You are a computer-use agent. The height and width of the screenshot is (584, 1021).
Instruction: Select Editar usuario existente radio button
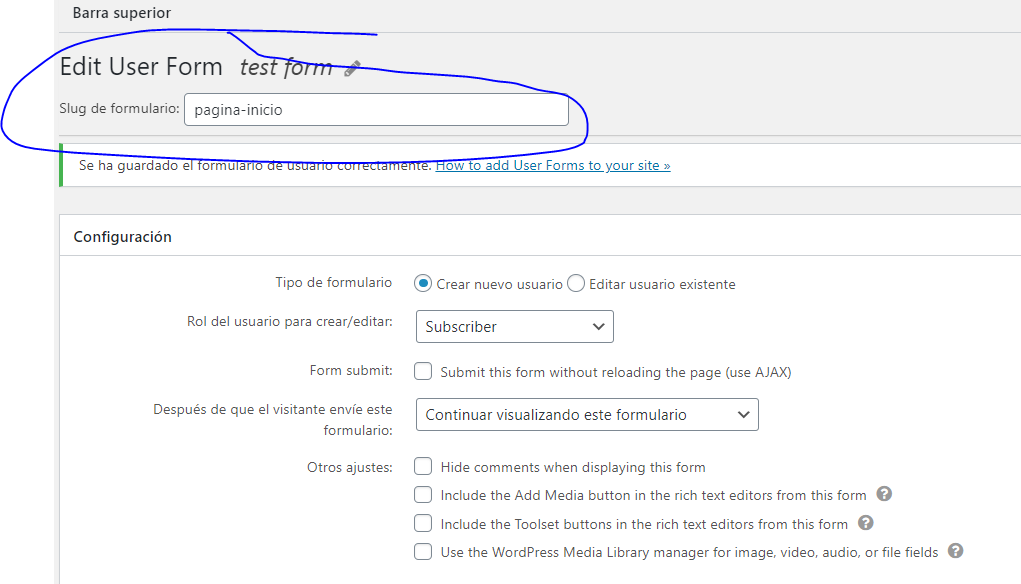[x=576, y=283]
